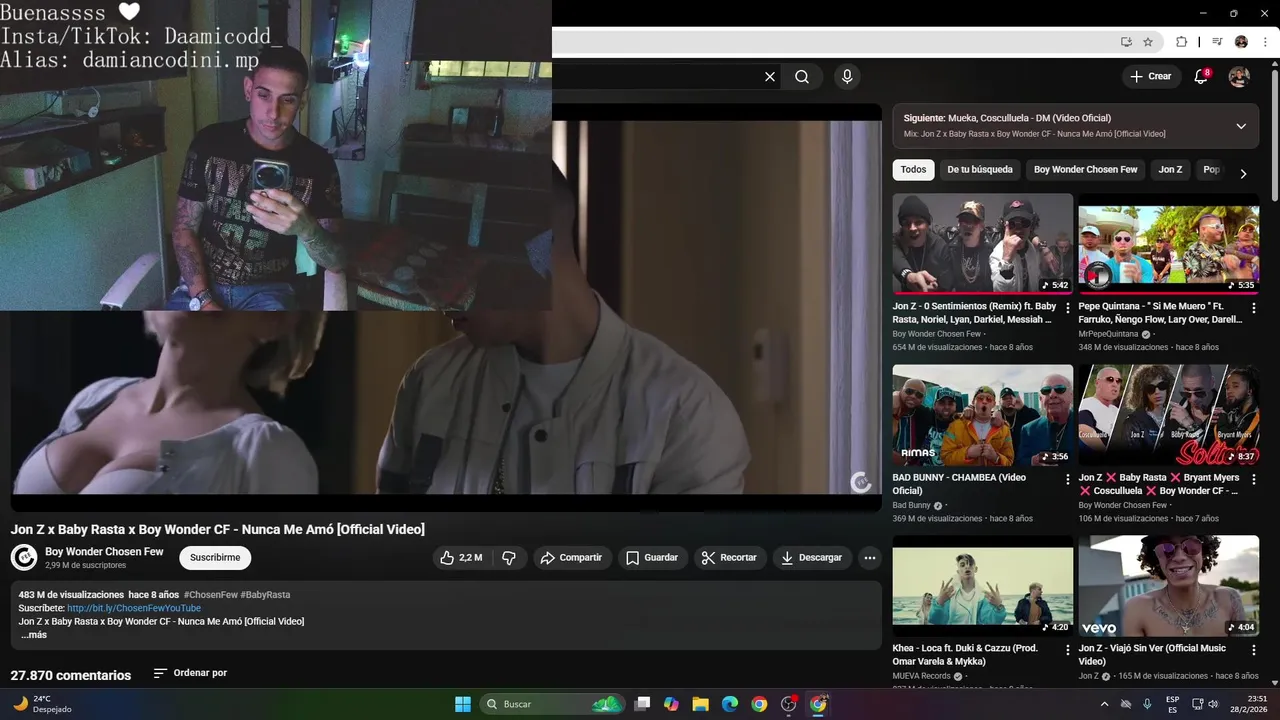
Task: Click the Boy Wonder Chosen Few channel name
Action: point(104,552)
